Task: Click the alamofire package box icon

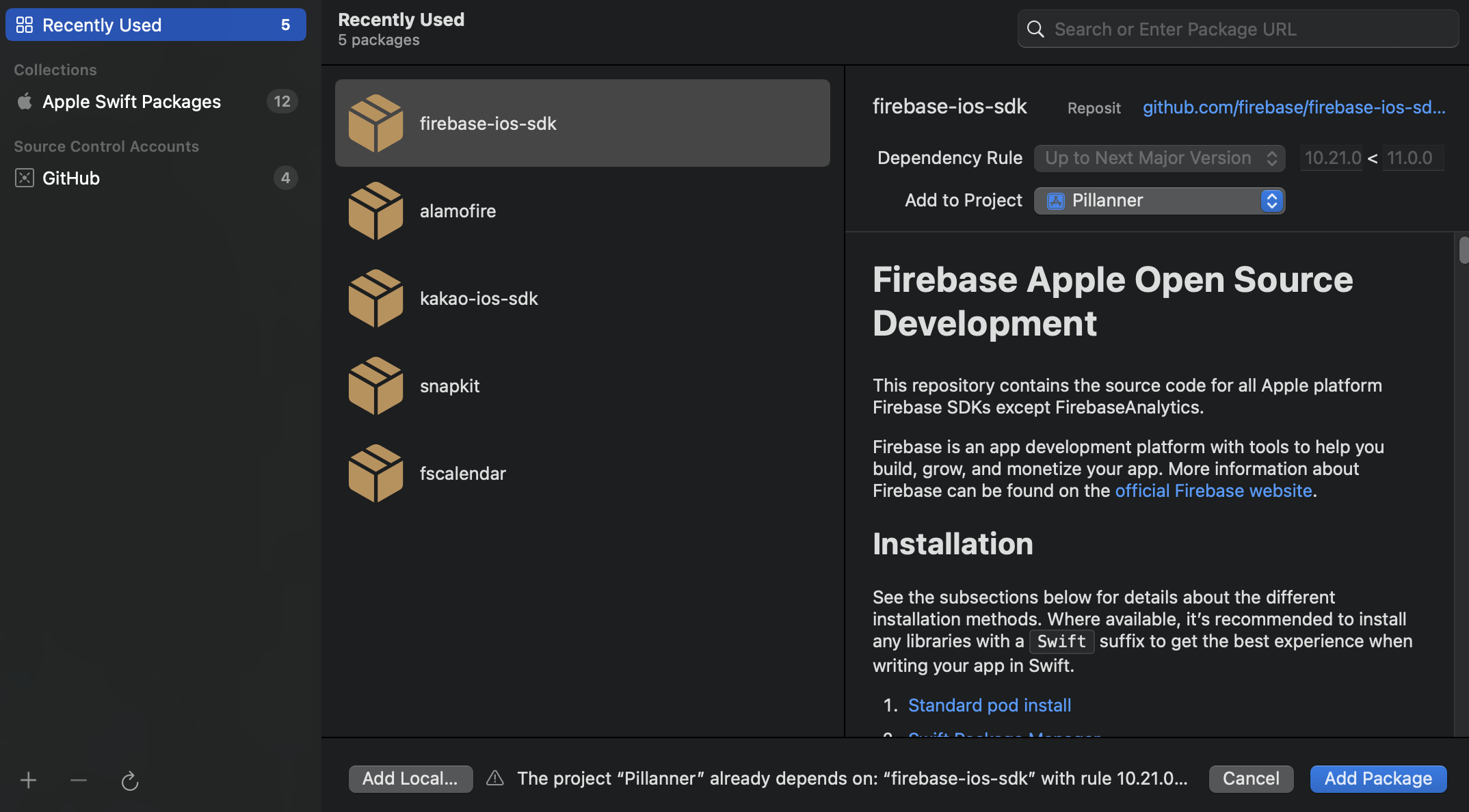Action: (x=375, y=211)
